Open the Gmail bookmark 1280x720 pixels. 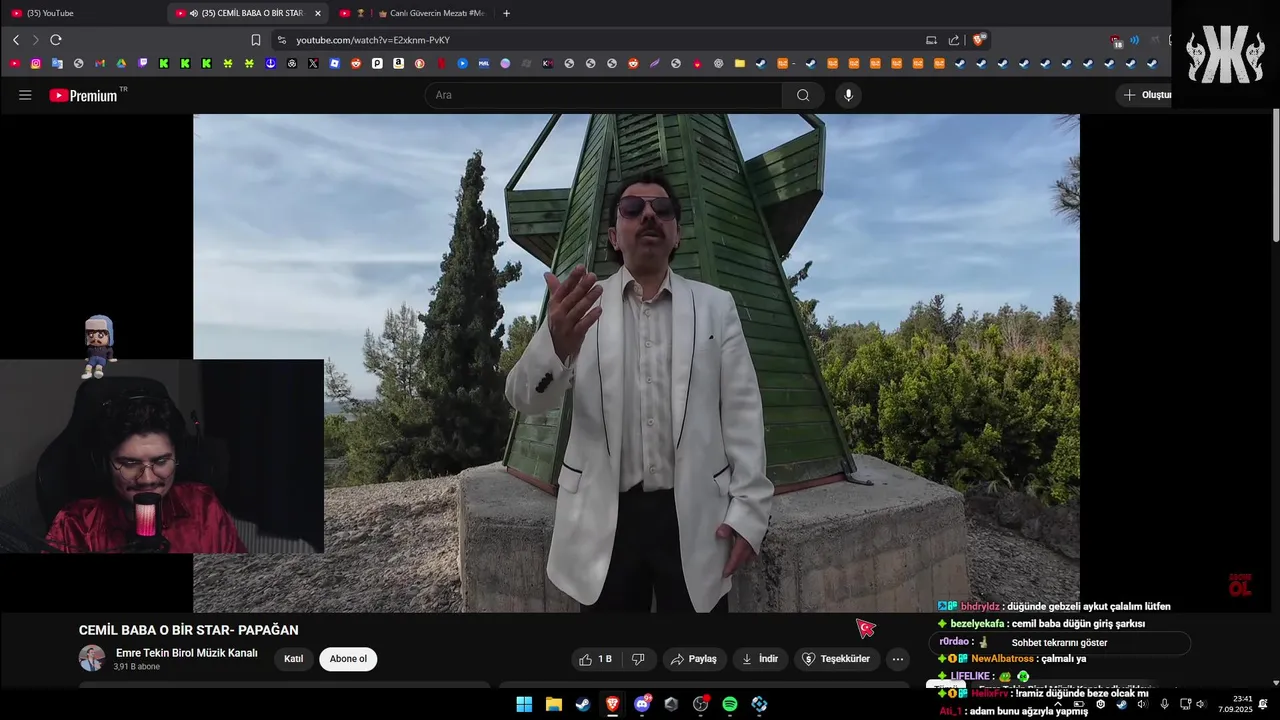100,63
